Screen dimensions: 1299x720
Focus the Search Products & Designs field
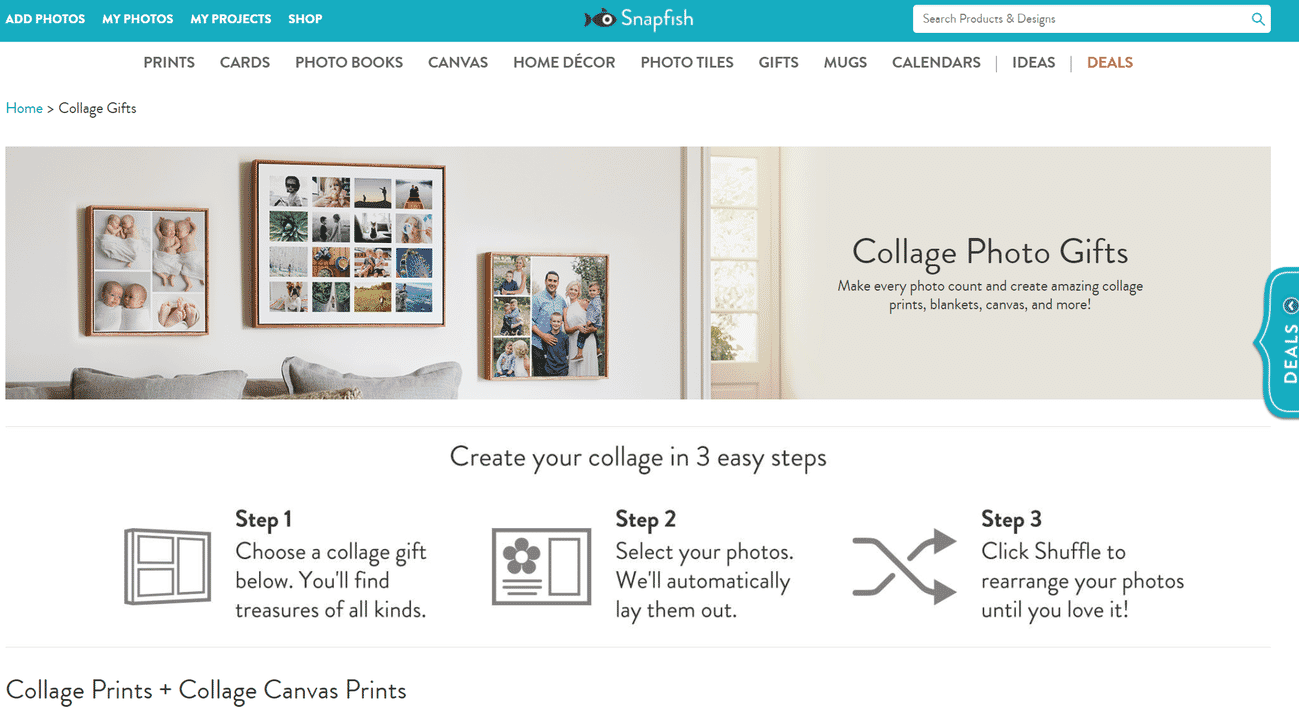(x=1082, y=19)
